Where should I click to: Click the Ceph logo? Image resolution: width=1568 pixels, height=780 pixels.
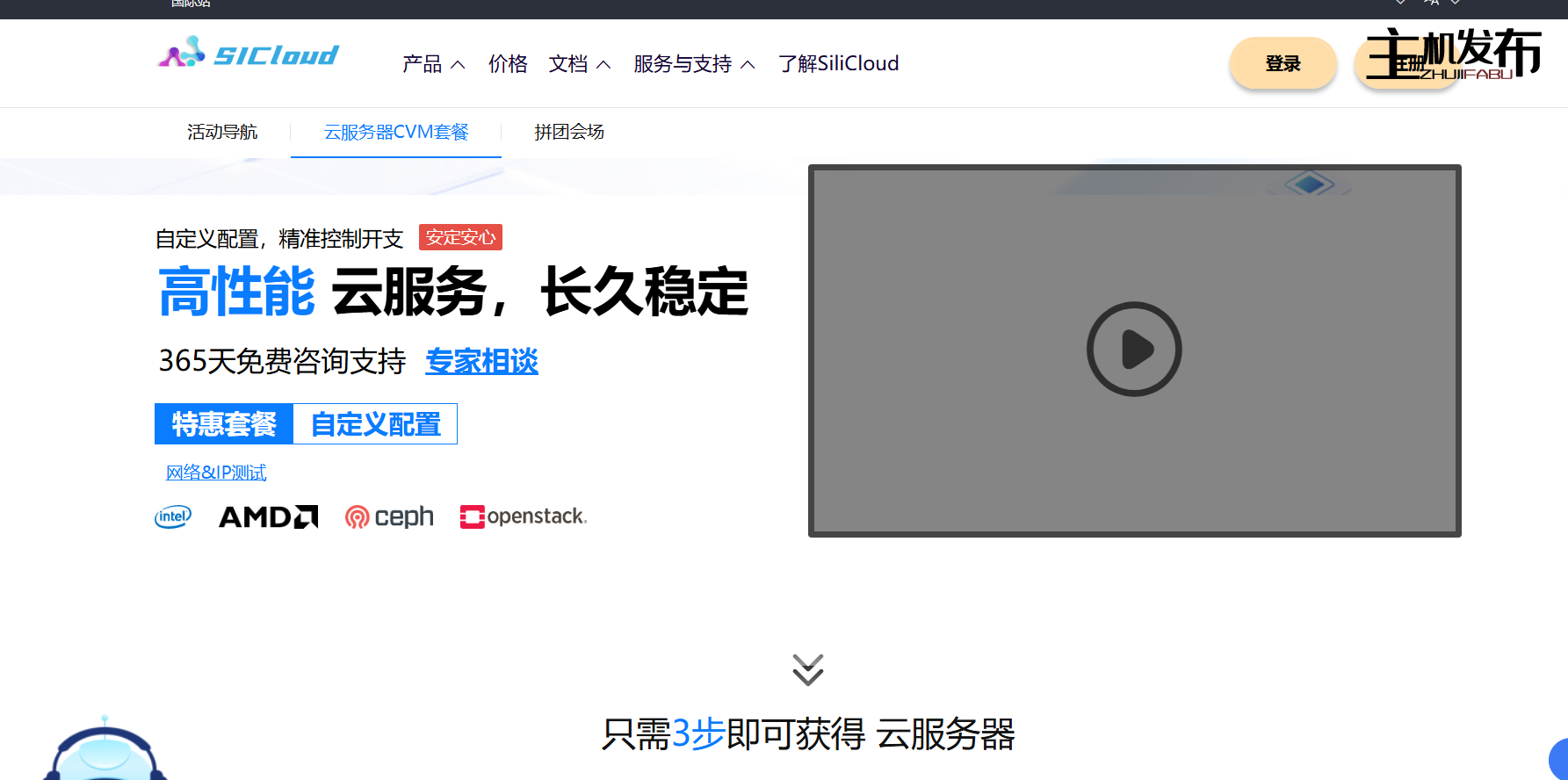389,517
